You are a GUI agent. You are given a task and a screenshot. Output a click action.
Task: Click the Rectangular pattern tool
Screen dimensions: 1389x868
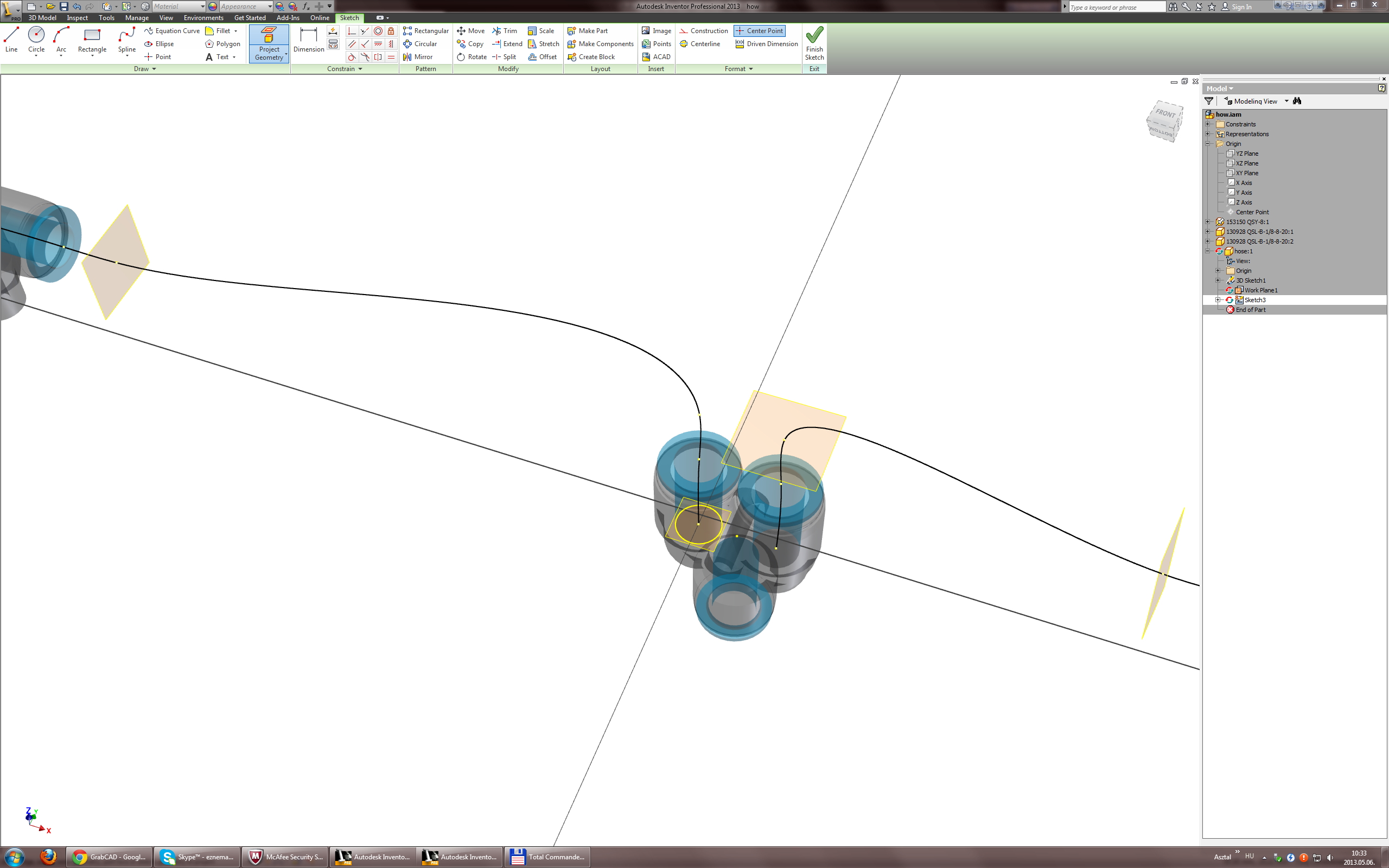(425, 31)
